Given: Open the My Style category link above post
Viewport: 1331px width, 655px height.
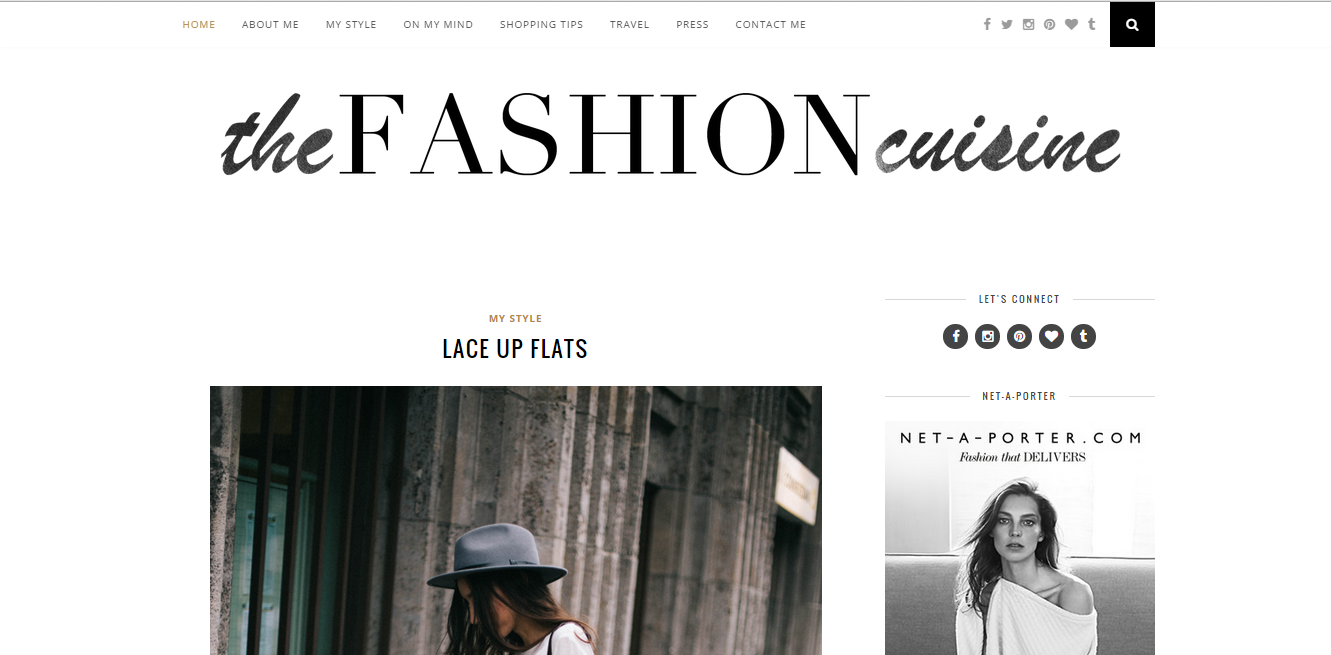Looking at the screenshot, I should click(x=515, y=318).
